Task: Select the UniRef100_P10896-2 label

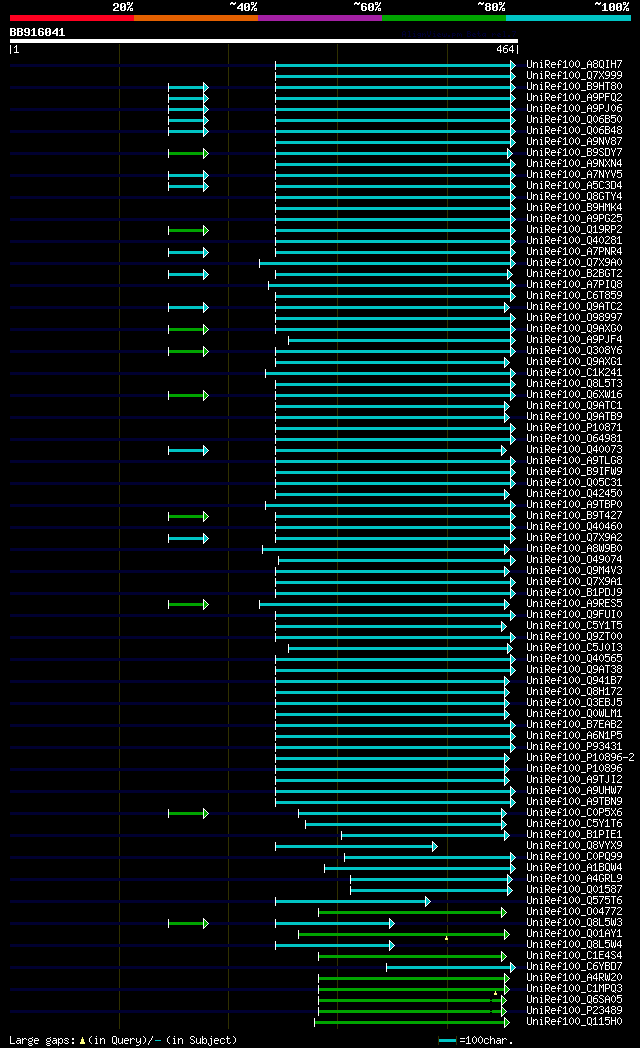Action: [x=580, y=757]
